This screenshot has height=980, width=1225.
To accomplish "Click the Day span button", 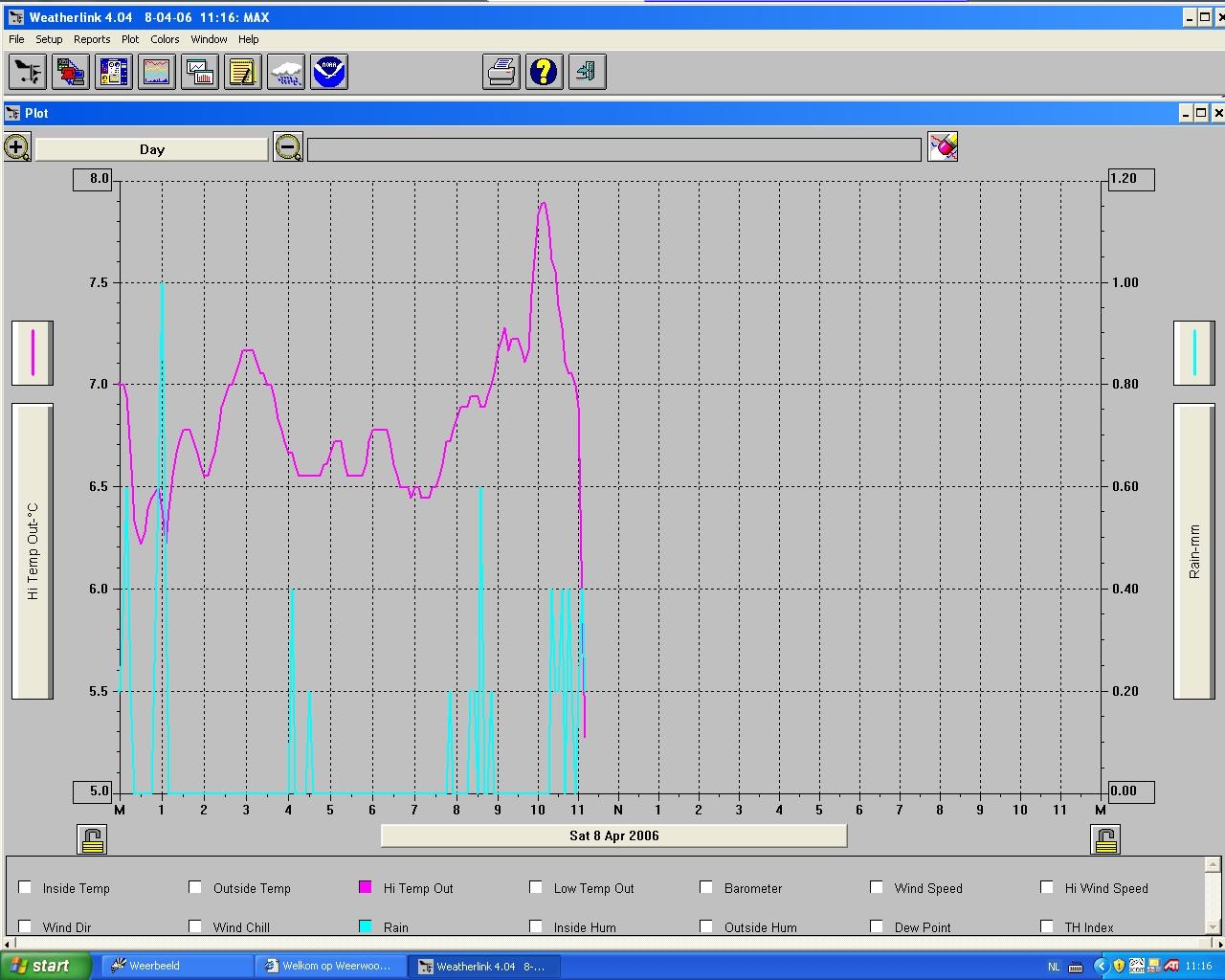I will (x=152, y=149).
